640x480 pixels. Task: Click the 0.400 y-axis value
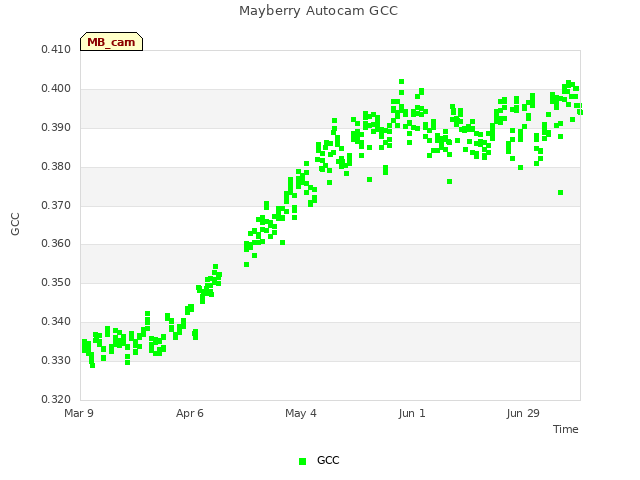click(56, 89)
